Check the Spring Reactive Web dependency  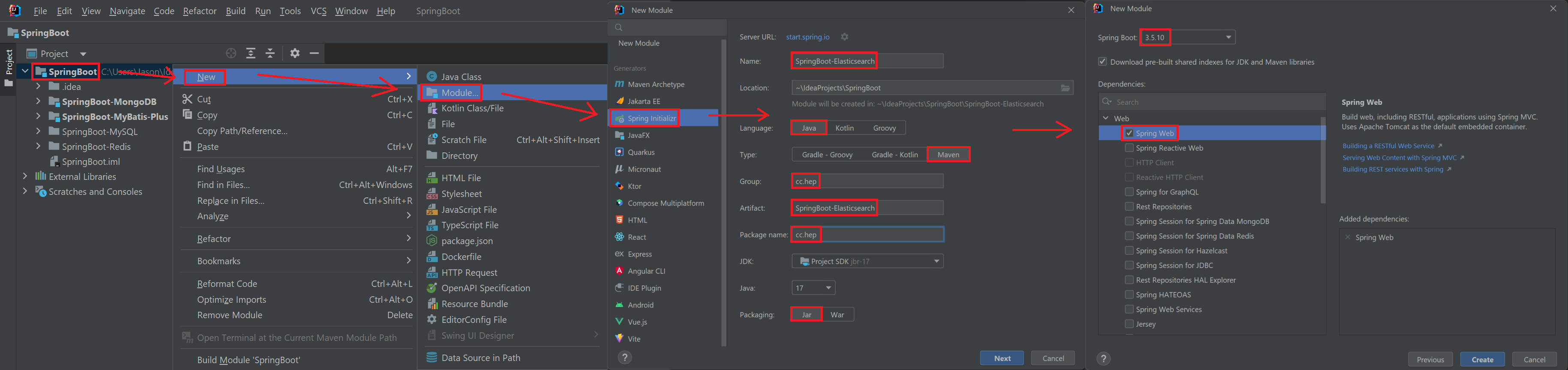coord(1129,148)
